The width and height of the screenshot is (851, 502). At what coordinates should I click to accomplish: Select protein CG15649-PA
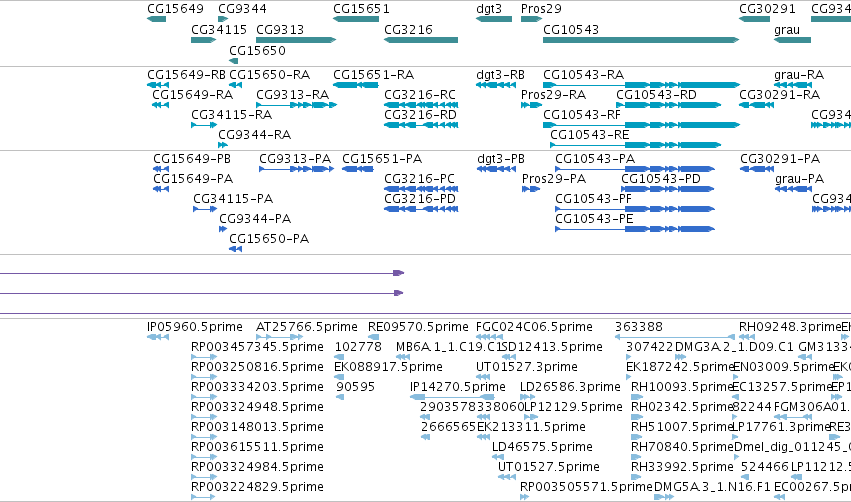[x=193, y=179]
